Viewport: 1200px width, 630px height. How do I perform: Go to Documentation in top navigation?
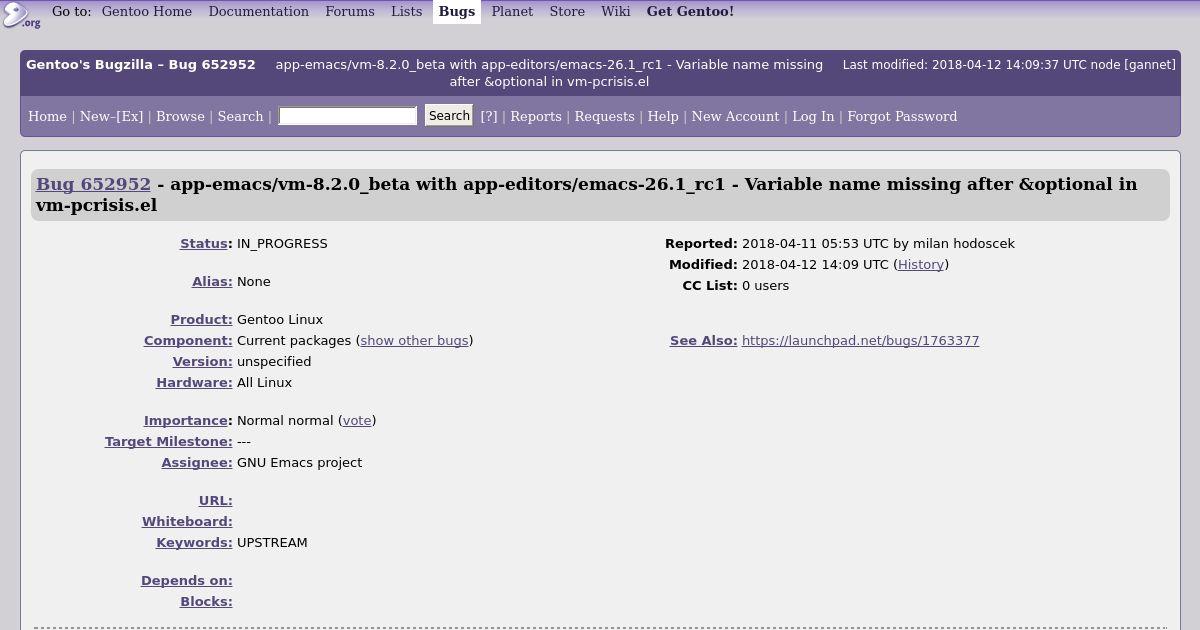coord(258,12)
